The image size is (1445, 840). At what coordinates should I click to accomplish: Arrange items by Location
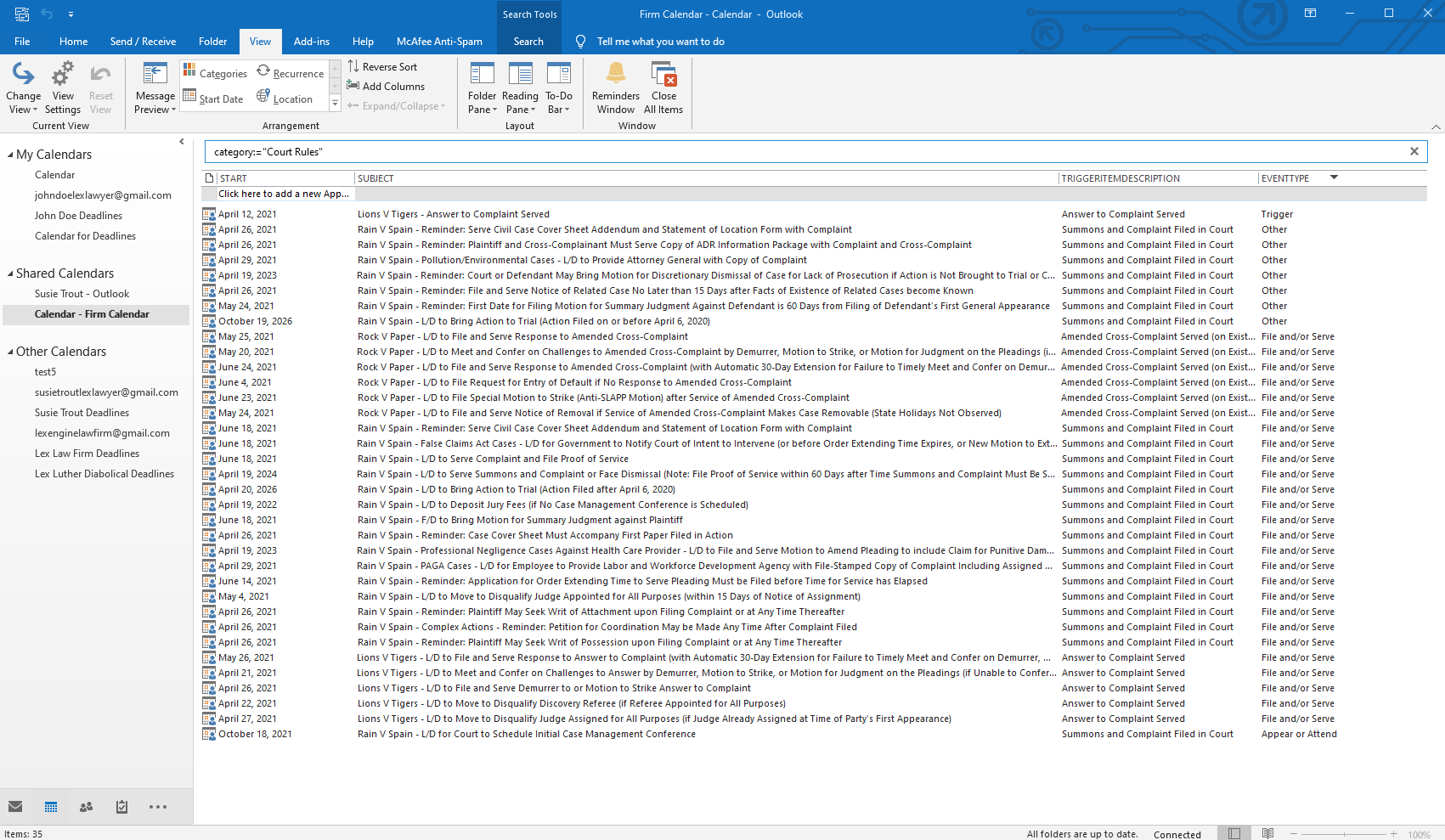pos(285,99)
